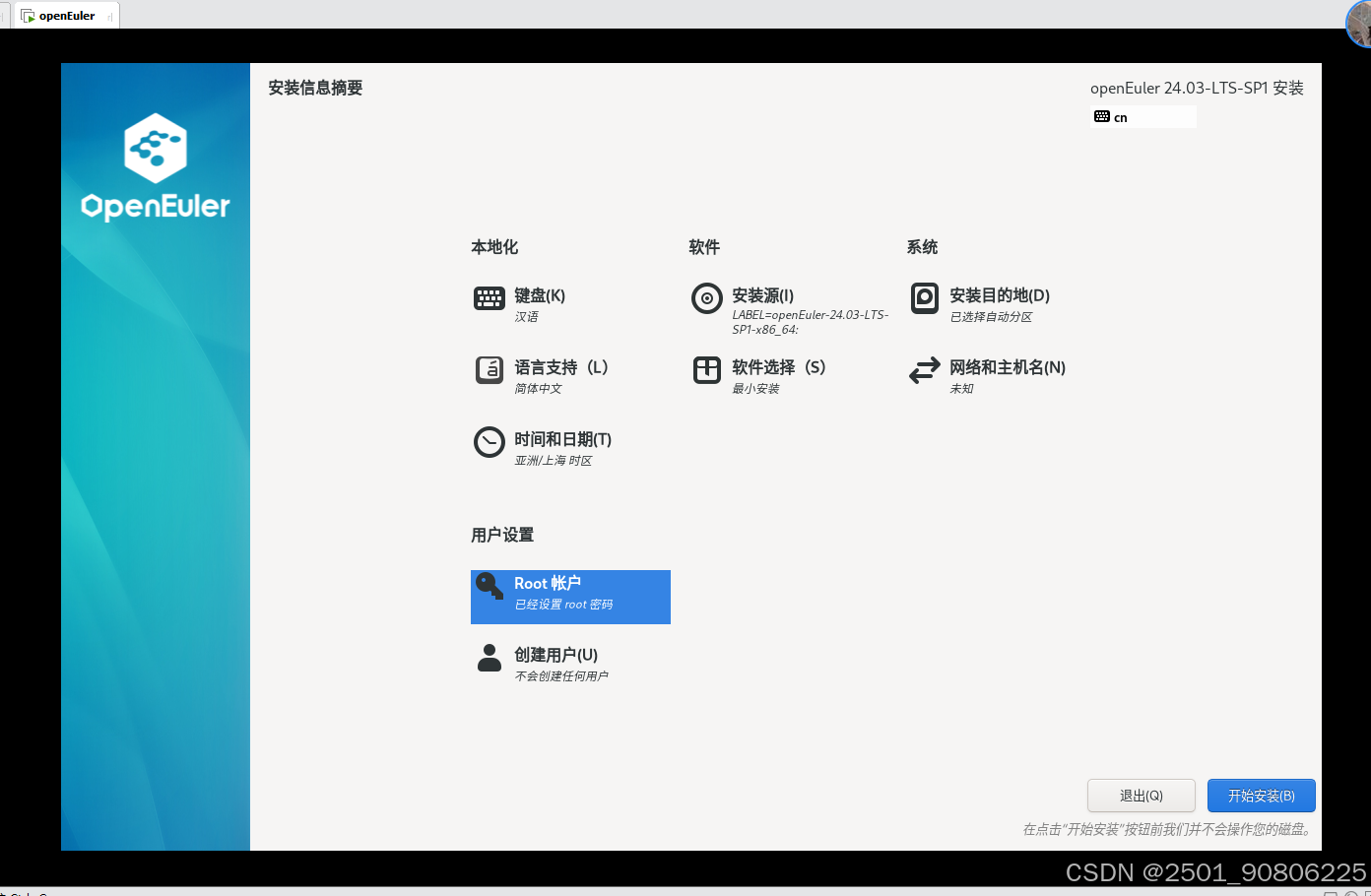Screen dimensions: 1371x896
Task: Click the 未知 network status text
Action: pos(962,389)
